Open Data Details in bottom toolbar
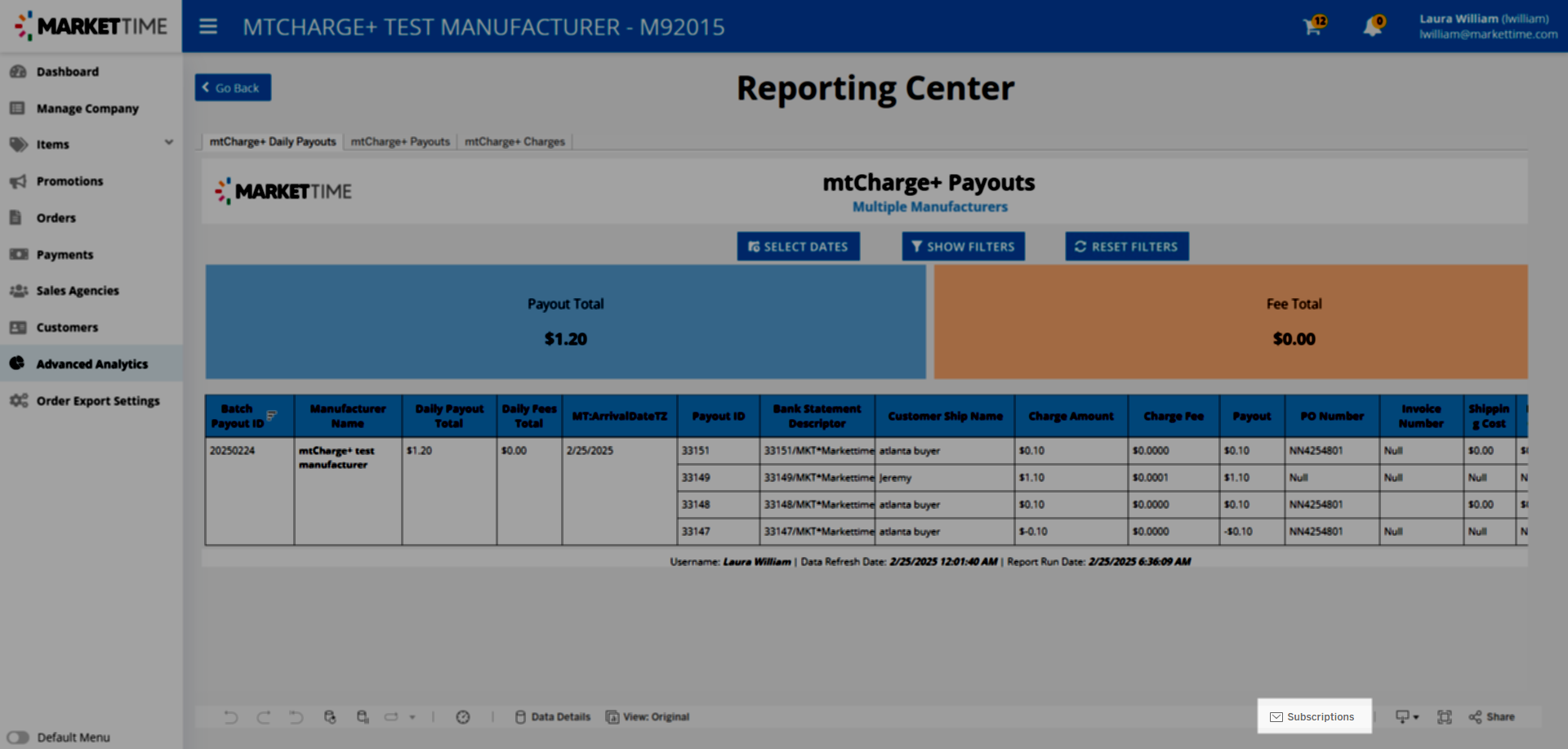Image resolution: width=1568 pixels, height=749 pixels. click(553, 717)
